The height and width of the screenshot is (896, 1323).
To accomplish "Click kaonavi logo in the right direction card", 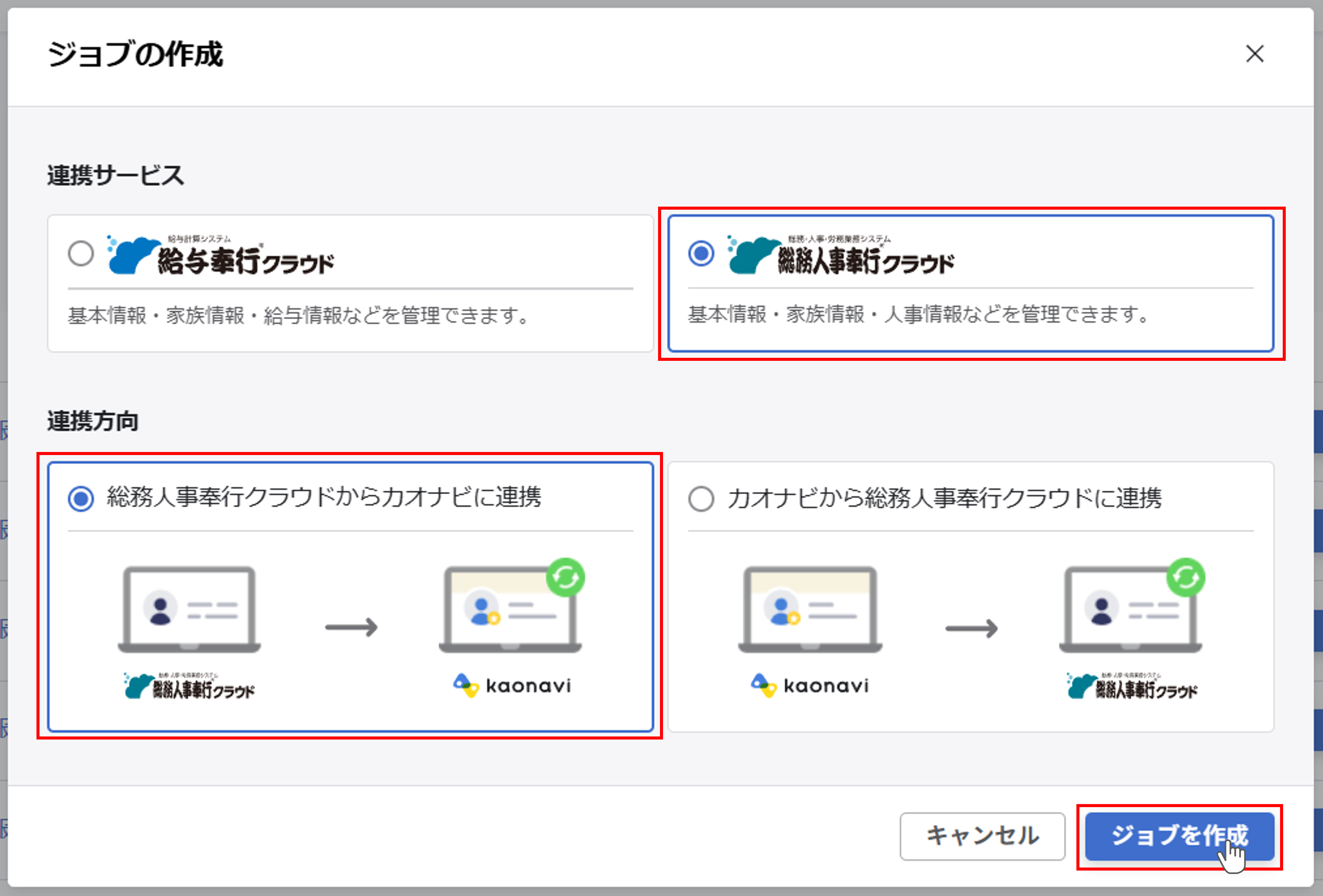I will (x=810, y=685).
